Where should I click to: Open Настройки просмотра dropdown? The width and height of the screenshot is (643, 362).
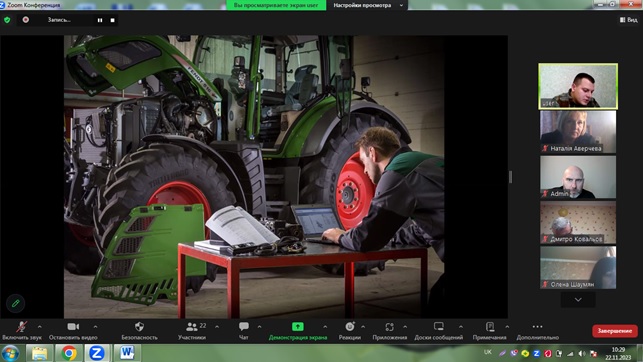click(368, 5)
